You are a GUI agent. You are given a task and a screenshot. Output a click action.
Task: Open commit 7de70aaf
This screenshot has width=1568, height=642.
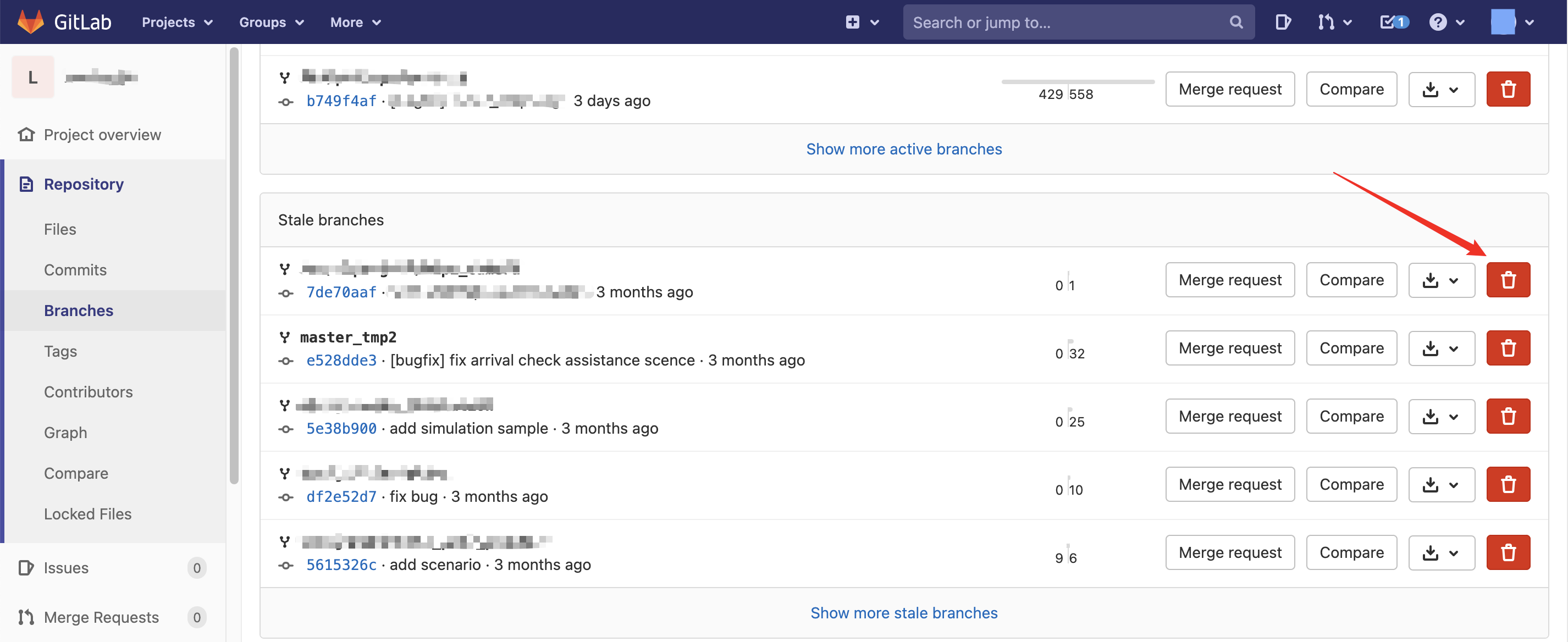pos(341,293)
